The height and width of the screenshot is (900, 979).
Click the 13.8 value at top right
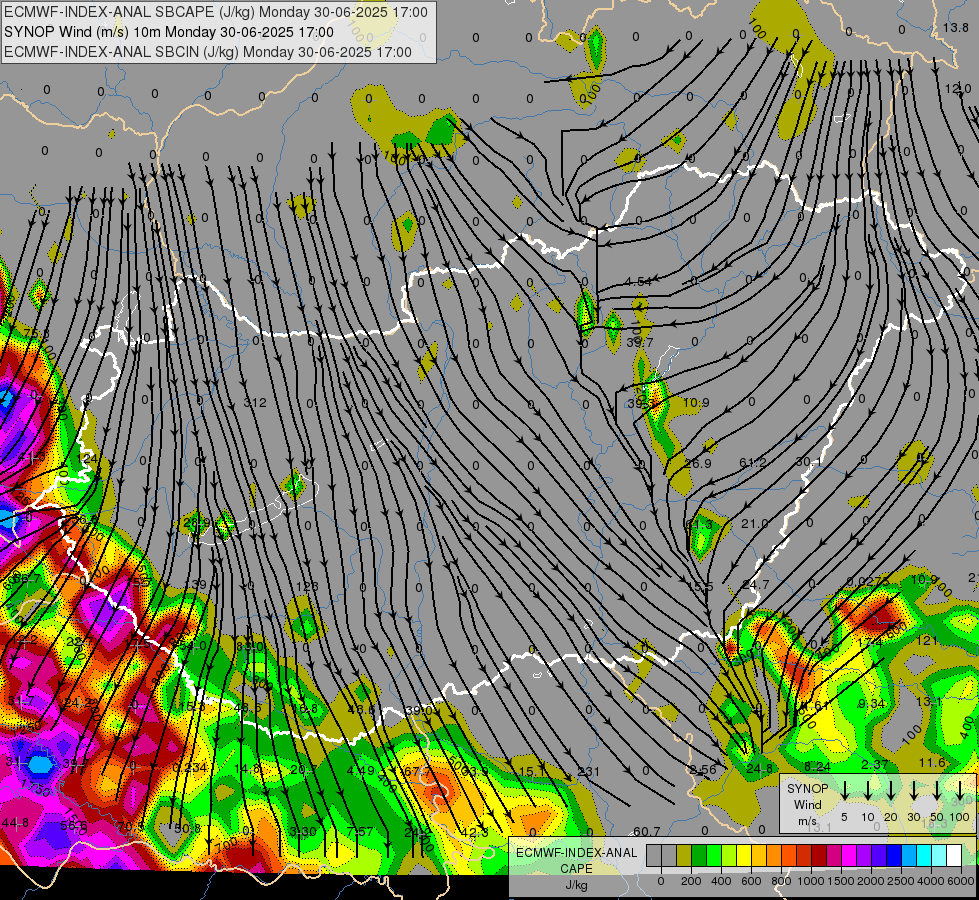955,27
